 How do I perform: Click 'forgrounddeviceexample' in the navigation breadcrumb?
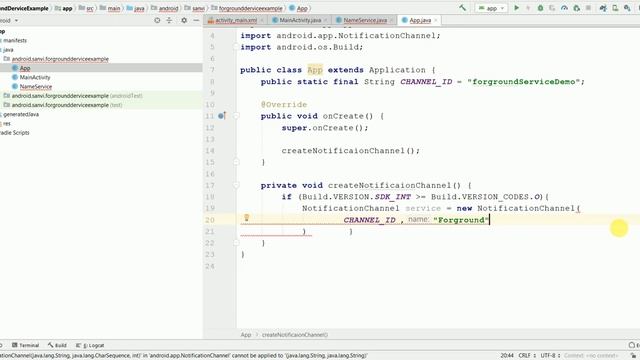251,8
